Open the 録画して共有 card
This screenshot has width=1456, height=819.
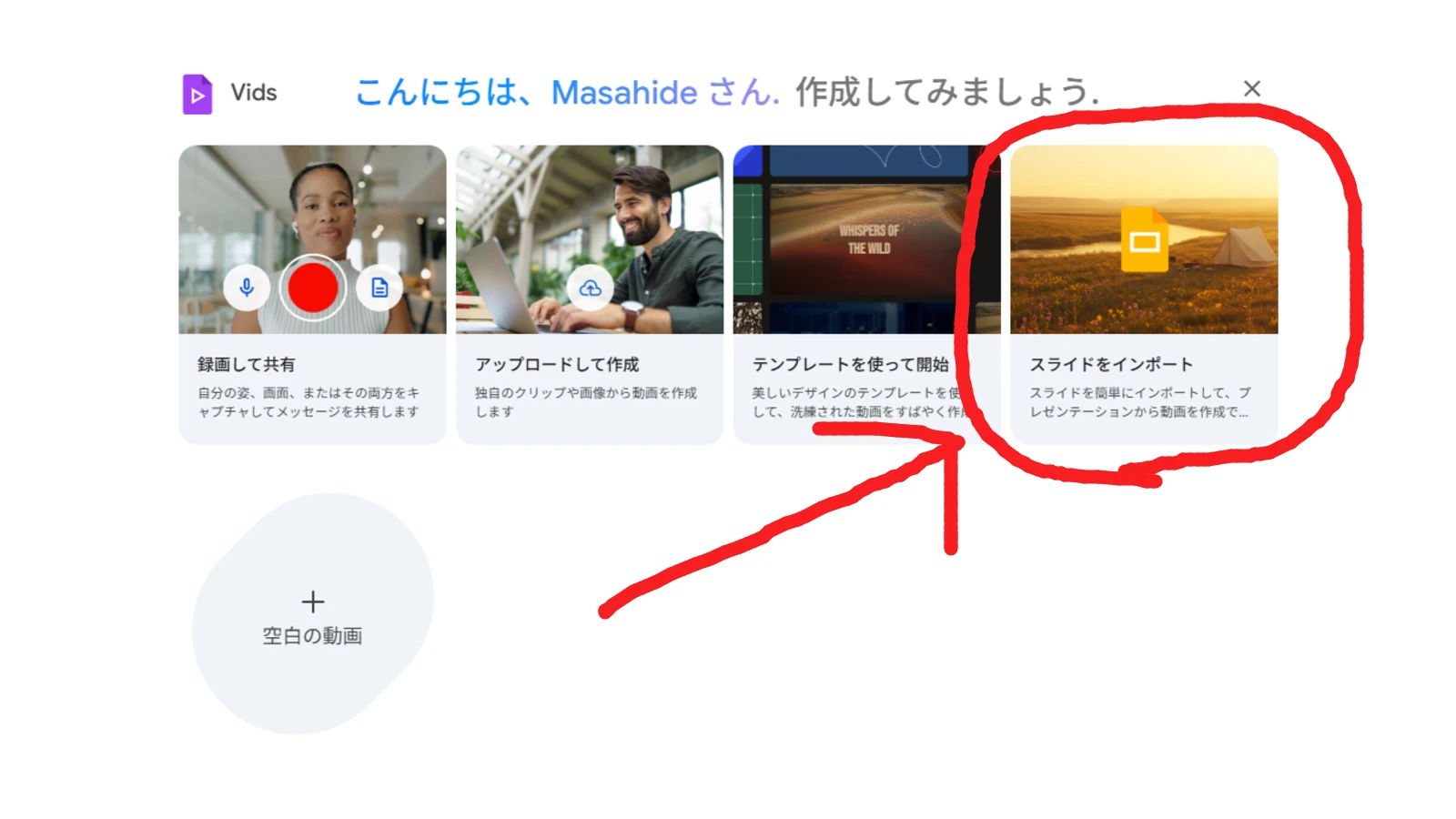[x=312, y=295]
